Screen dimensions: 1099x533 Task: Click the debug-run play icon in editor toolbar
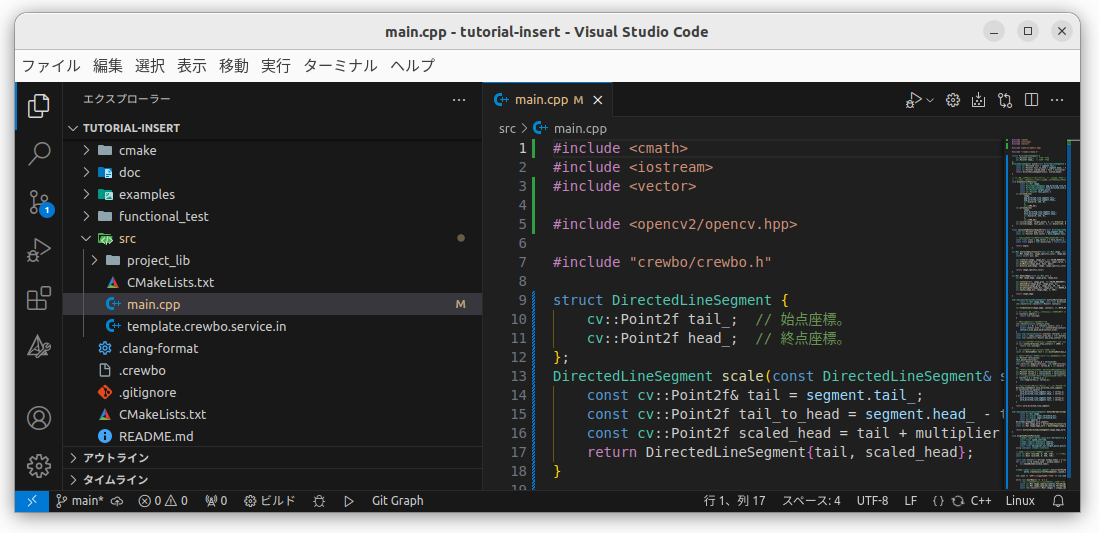tap(913, 100)
